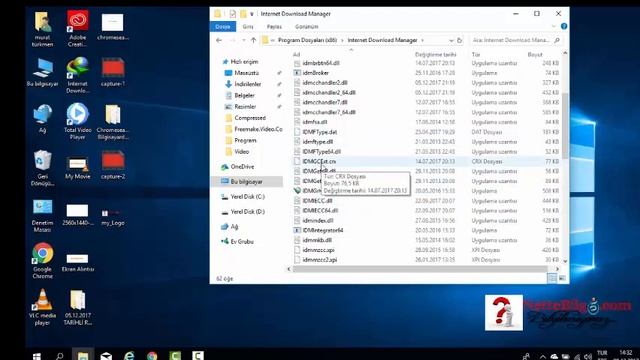Open address bar history dropdown arrow

click(451, 40)
